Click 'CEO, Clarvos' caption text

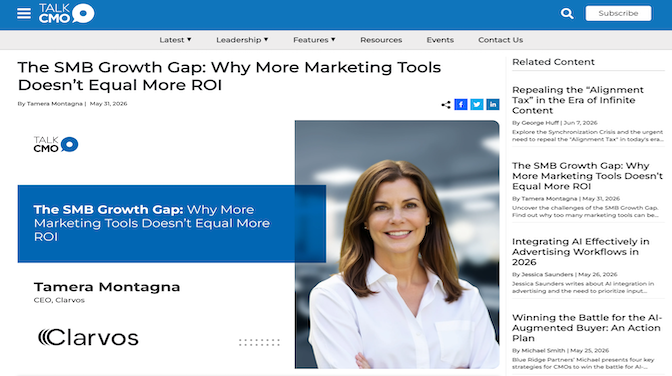(x=59, y=300)
